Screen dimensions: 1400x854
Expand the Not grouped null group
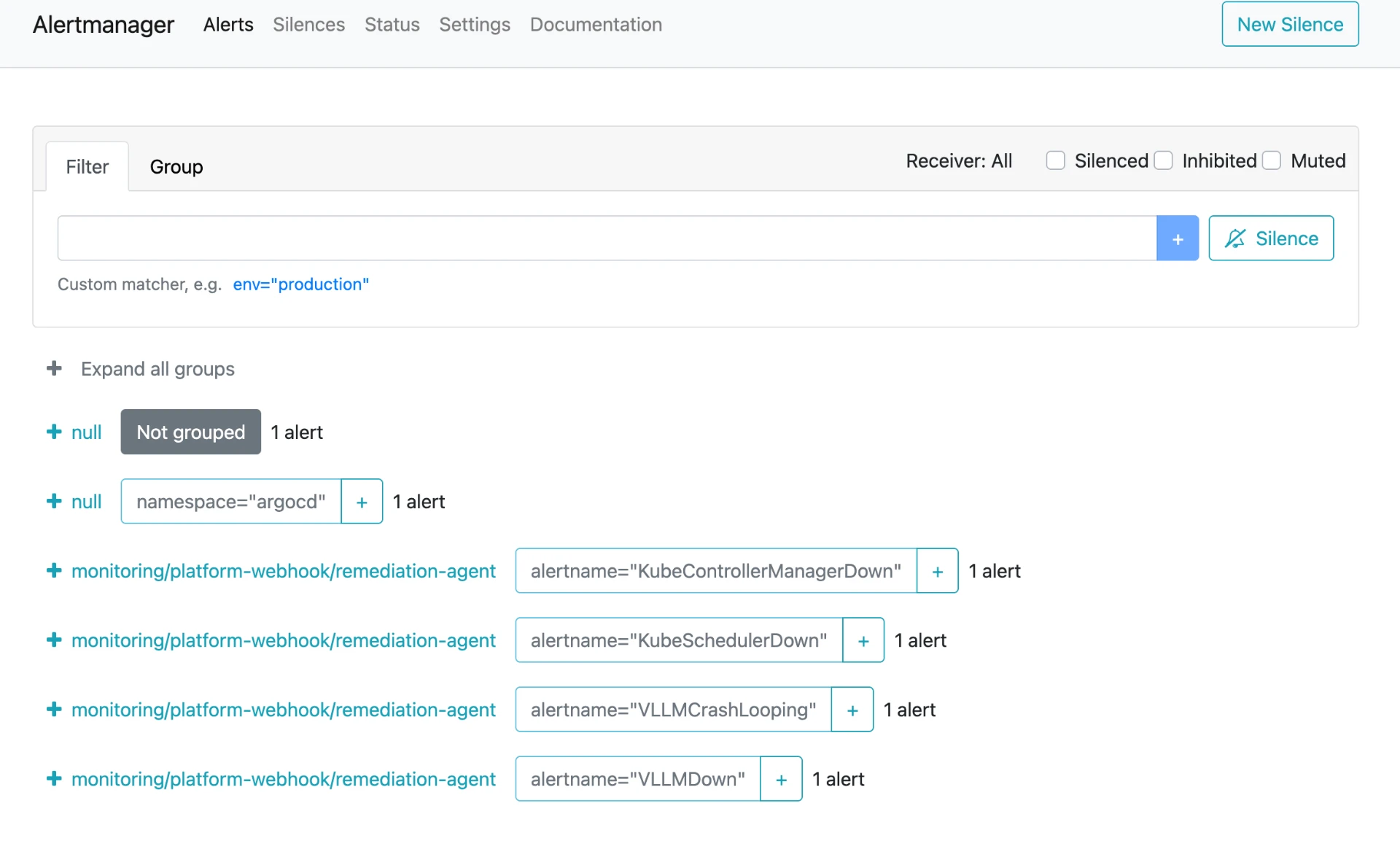click(54, 432)
